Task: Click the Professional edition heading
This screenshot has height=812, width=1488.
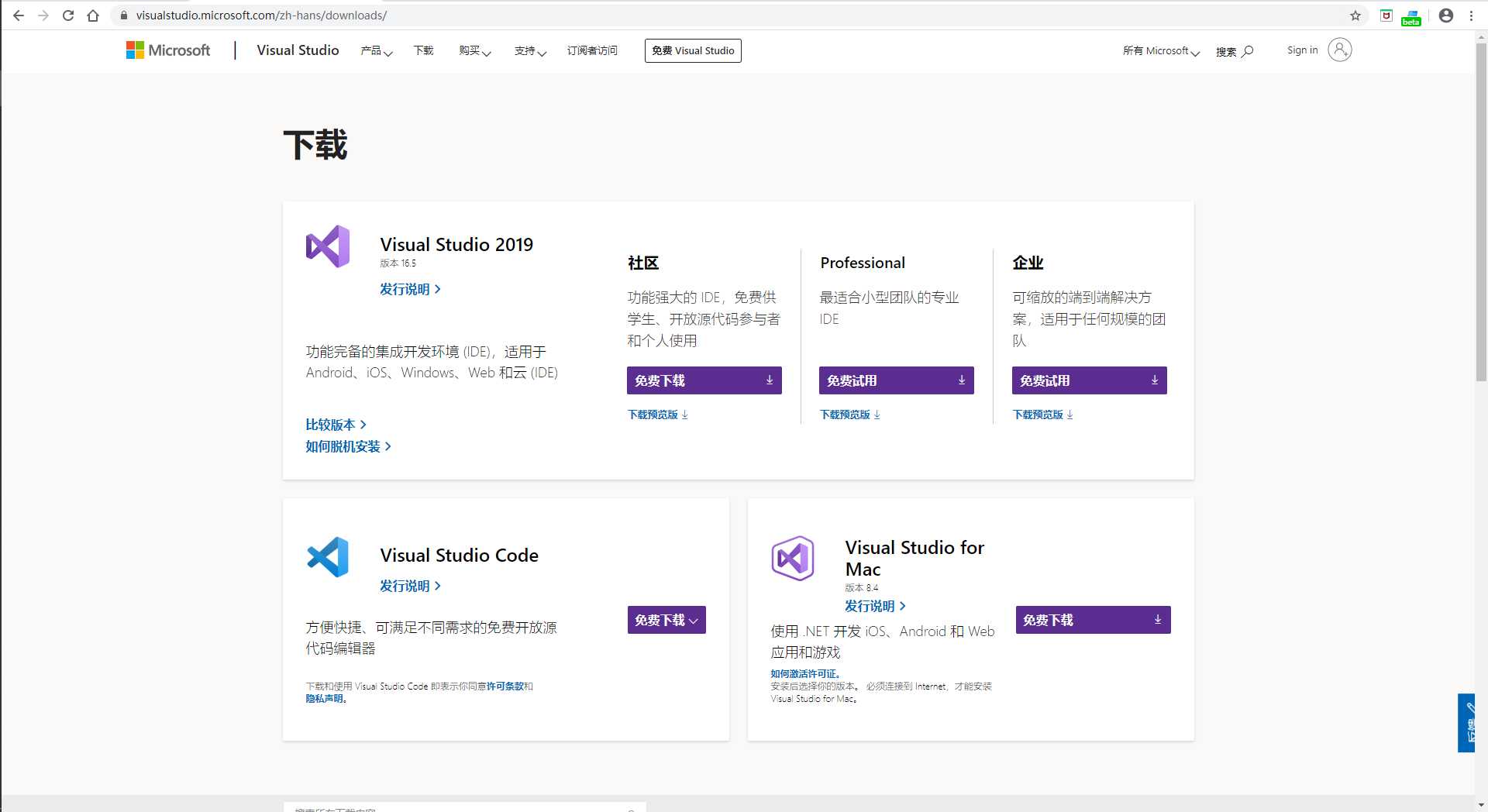Action: click(x=863, y=263)
